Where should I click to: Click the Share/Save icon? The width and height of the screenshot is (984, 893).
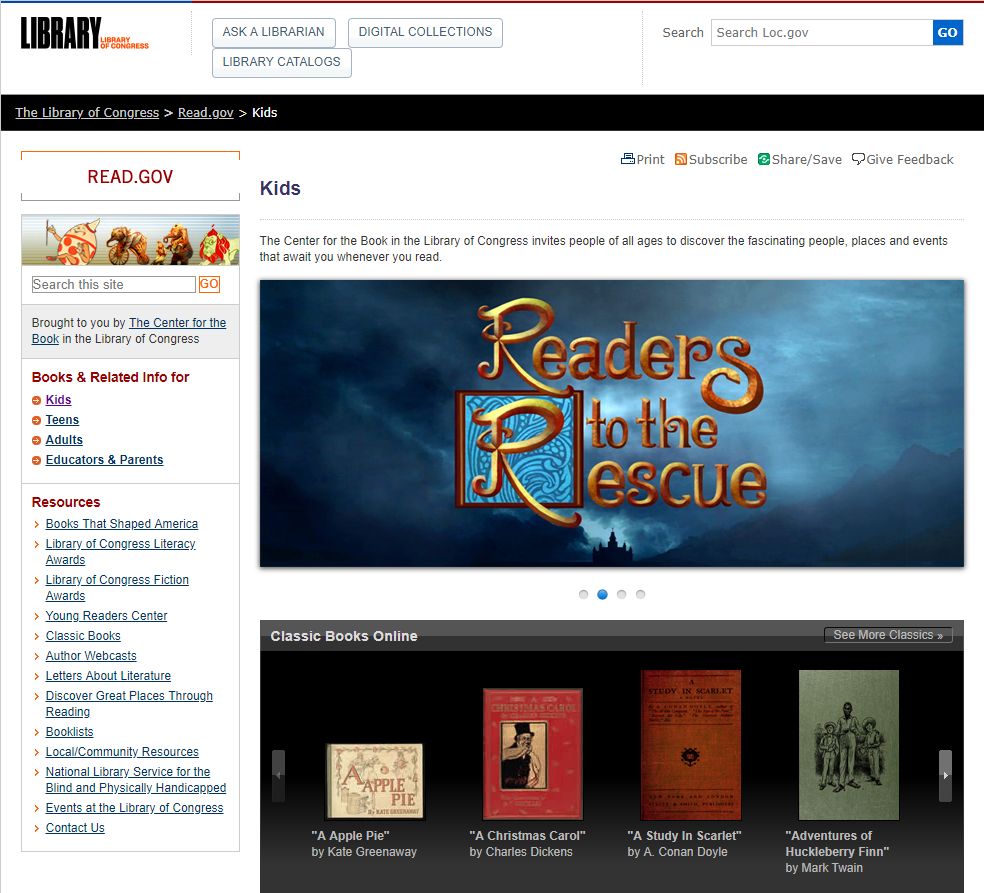pos(764,159)
